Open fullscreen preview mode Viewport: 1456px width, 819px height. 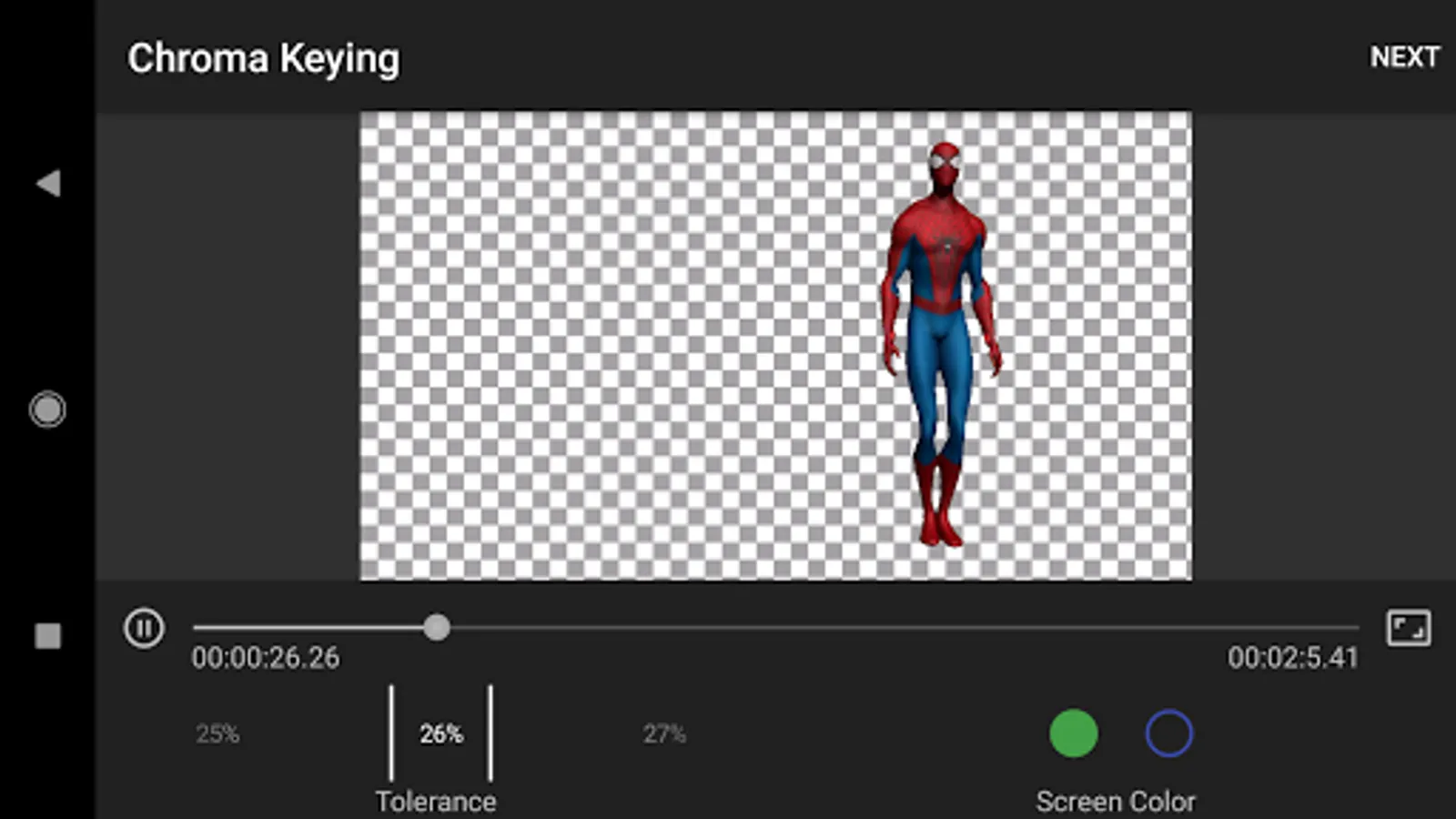(x=1408, y=628)
